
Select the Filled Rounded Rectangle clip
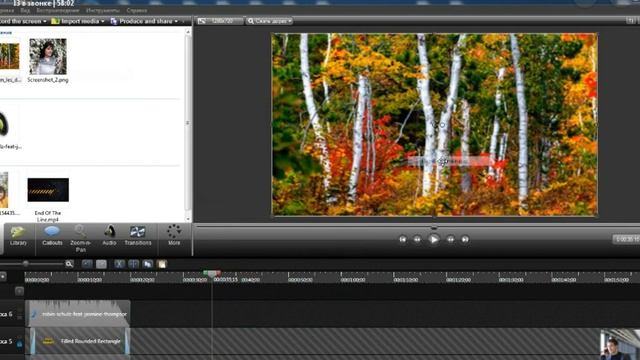pyautogui.click(x=80, y=341)
